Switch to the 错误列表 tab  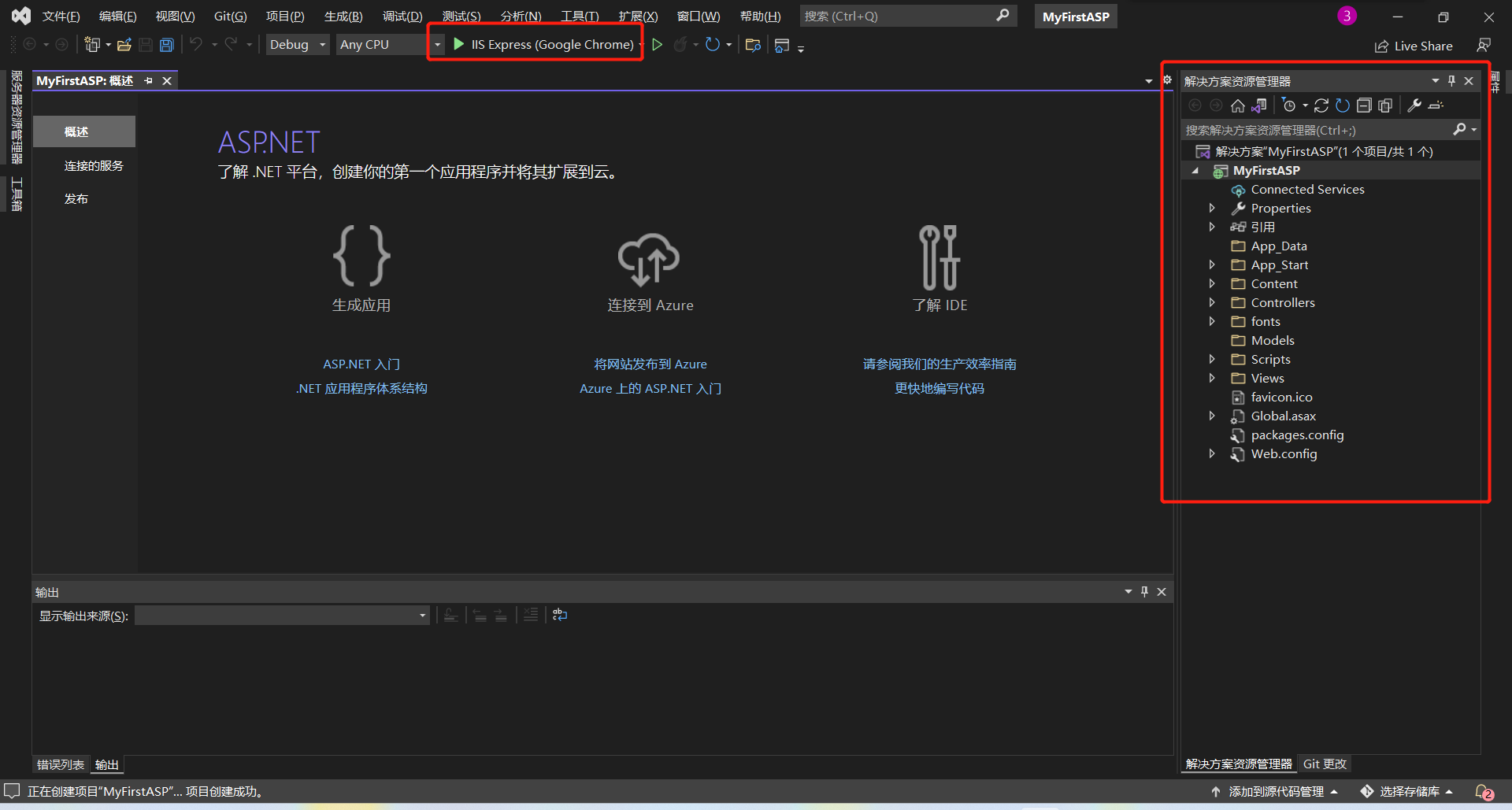[61, 764]
